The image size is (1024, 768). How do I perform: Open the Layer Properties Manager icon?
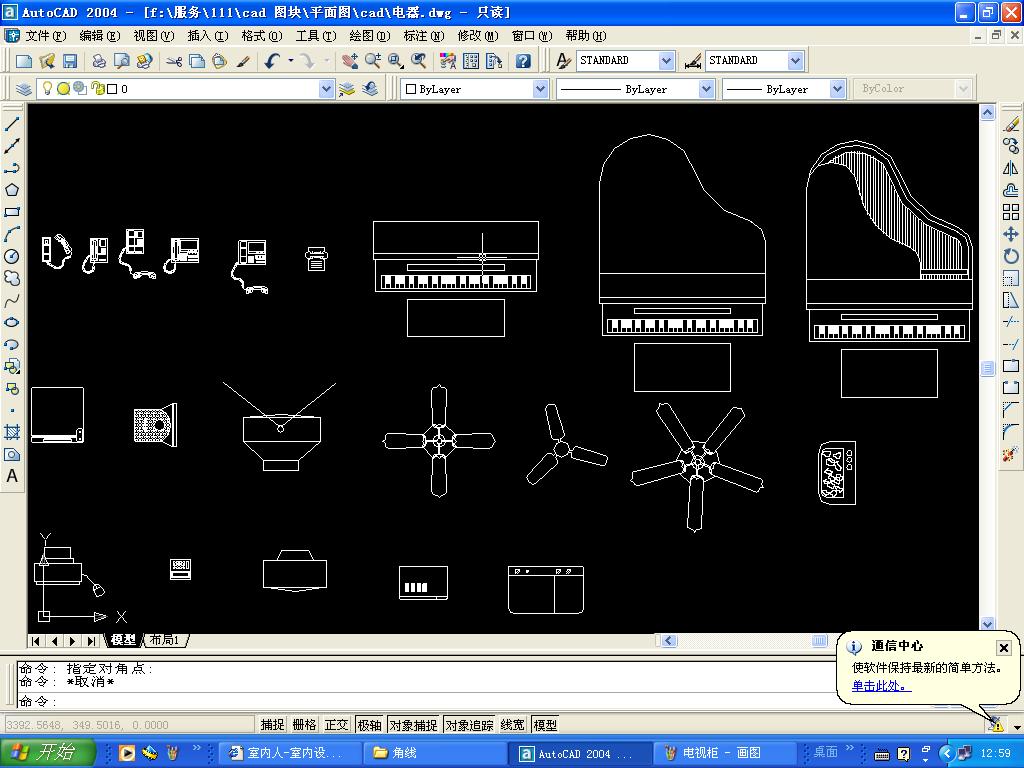pos(24,89)
